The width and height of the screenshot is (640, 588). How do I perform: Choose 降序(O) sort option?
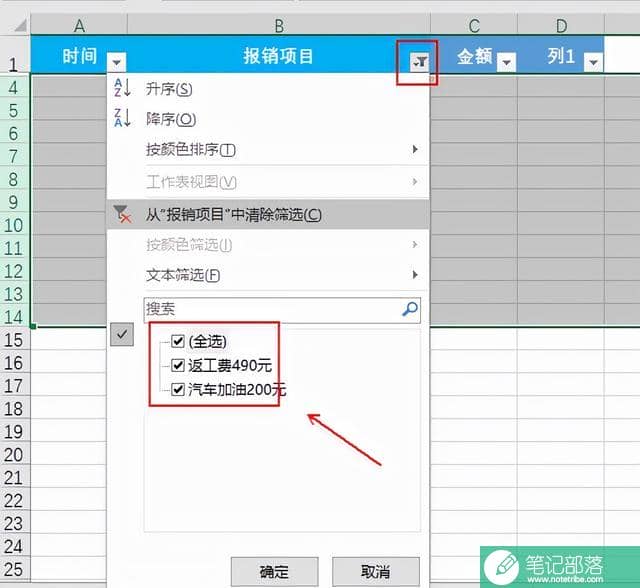click(x=268, y=119)
